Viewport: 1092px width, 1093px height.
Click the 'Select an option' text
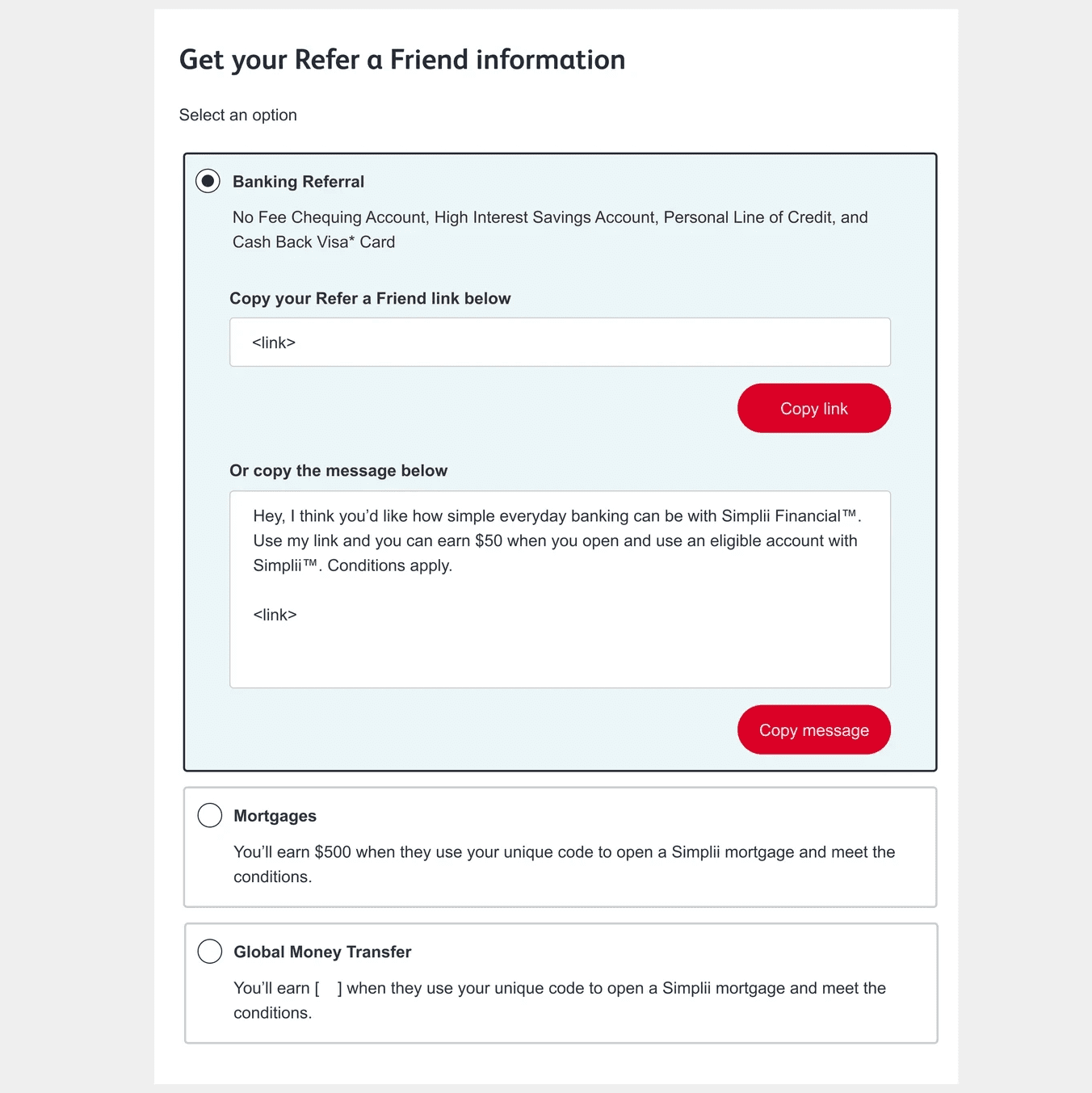coord(238,115)
